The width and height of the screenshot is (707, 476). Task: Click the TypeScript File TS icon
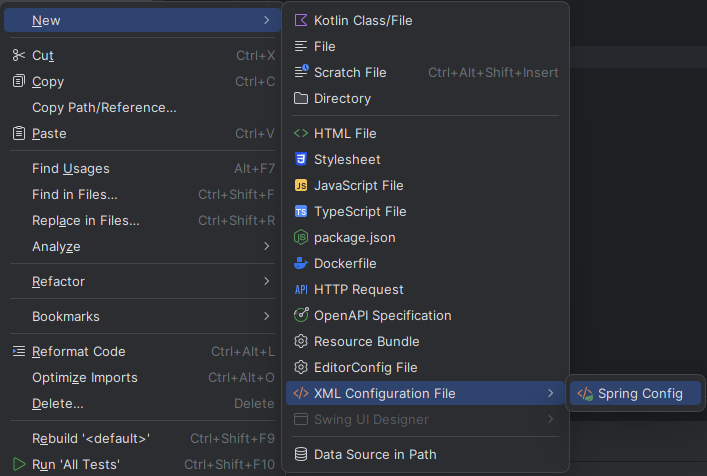click(301, 211)
